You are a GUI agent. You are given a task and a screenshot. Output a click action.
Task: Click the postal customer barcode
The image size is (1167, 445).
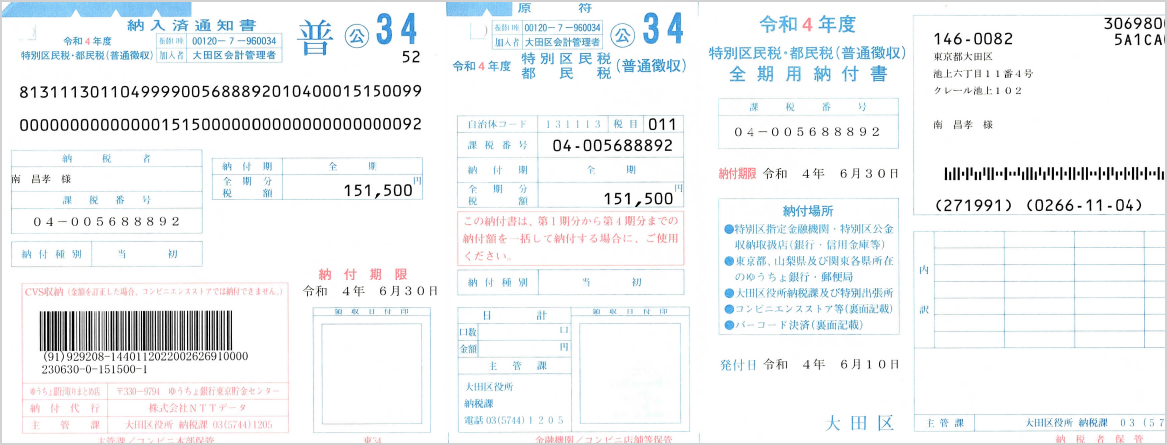1055,174
